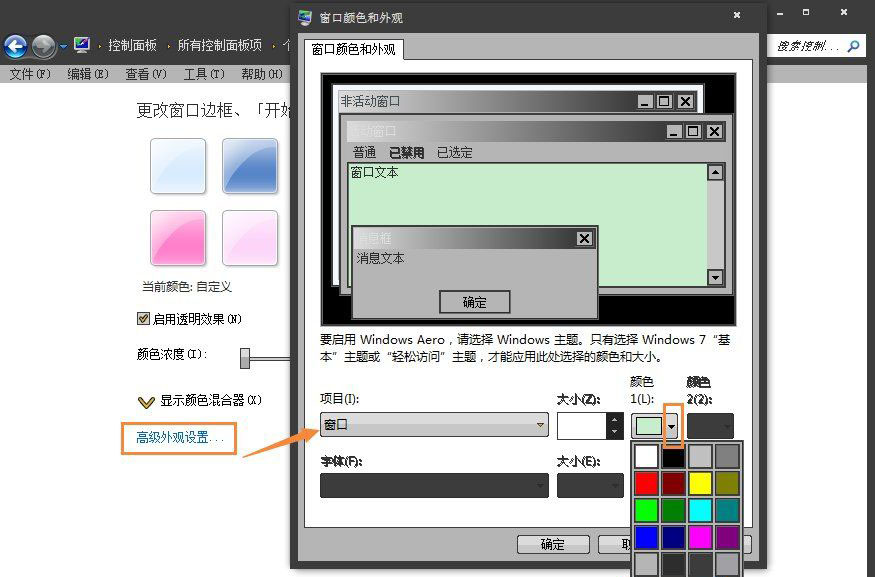This screenshot has height=577, width=875.
Task: Open 高级外观设置 link
Action: point(180,437)
